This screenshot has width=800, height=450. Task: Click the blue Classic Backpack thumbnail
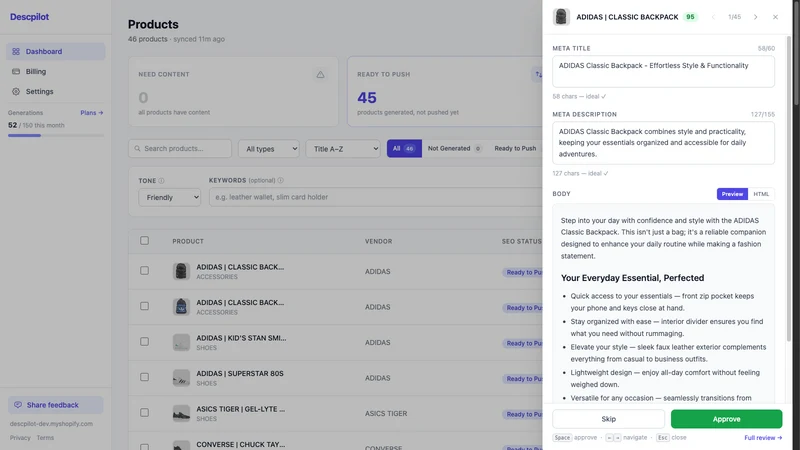tap(181, 307)
